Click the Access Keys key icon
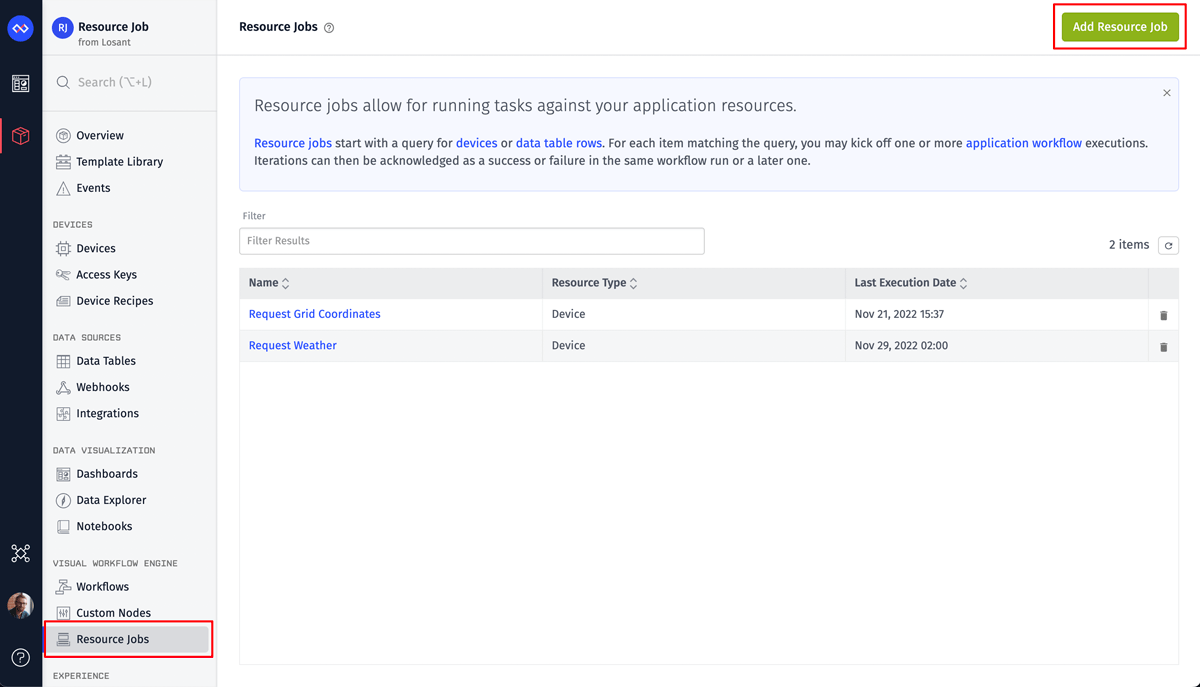Screen dimensions: 1200x687 63,275
